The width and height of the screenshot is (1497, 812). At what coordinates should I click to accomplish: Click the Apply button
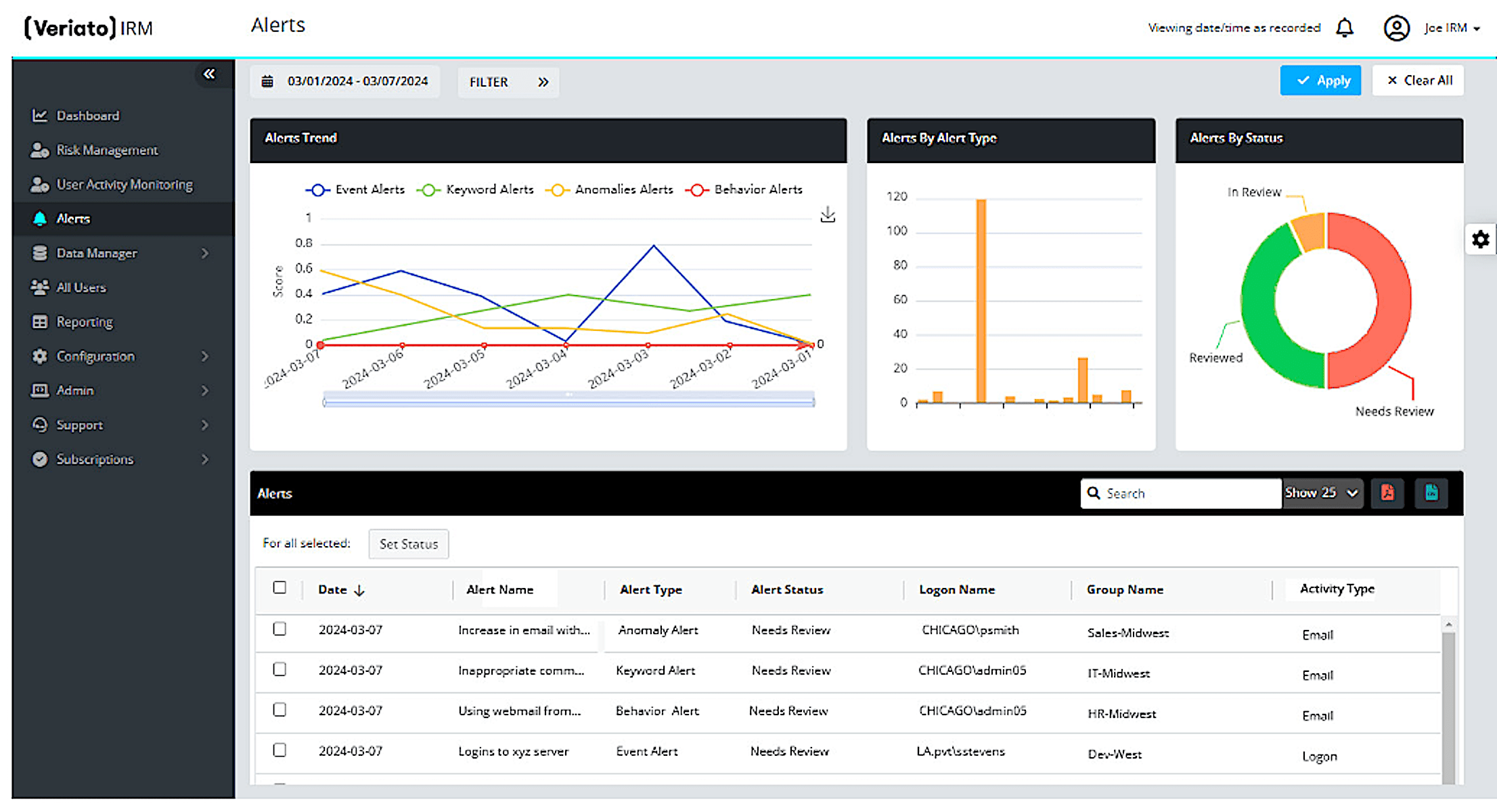point(1320,80)
